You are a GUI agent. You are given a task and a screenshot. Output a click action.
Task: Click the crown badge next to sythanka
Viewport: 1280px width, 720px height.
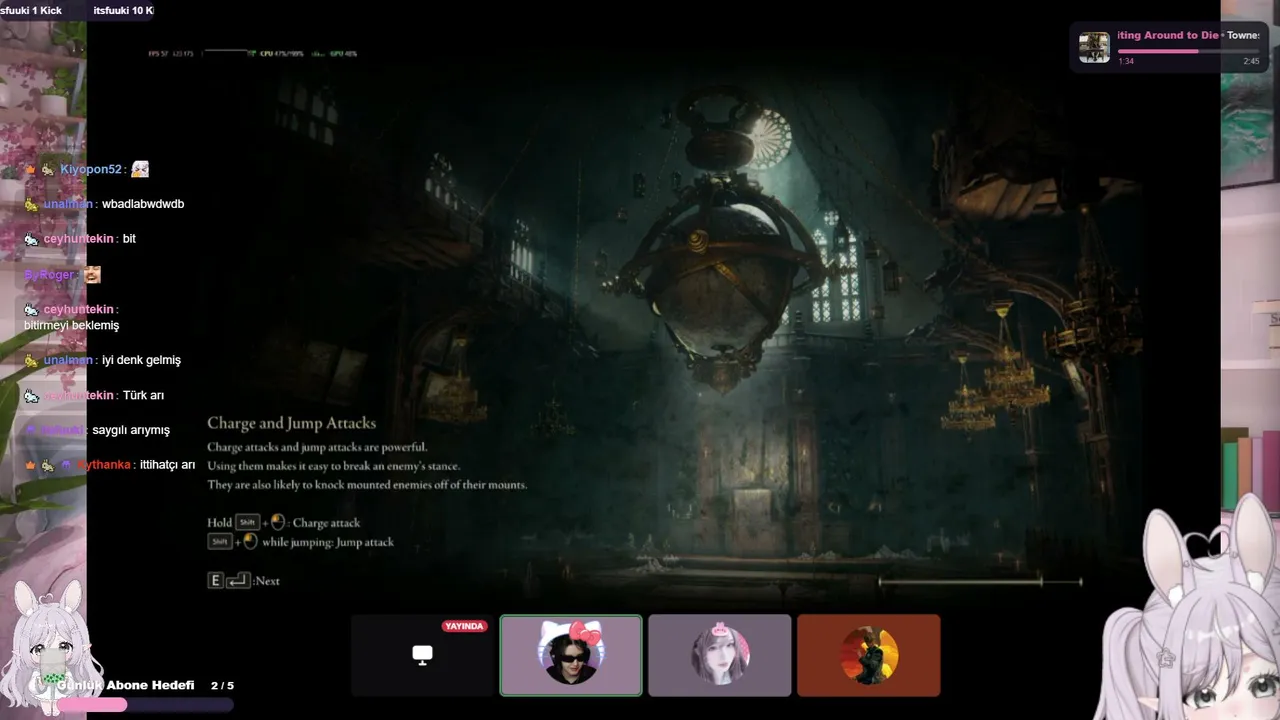31,465
